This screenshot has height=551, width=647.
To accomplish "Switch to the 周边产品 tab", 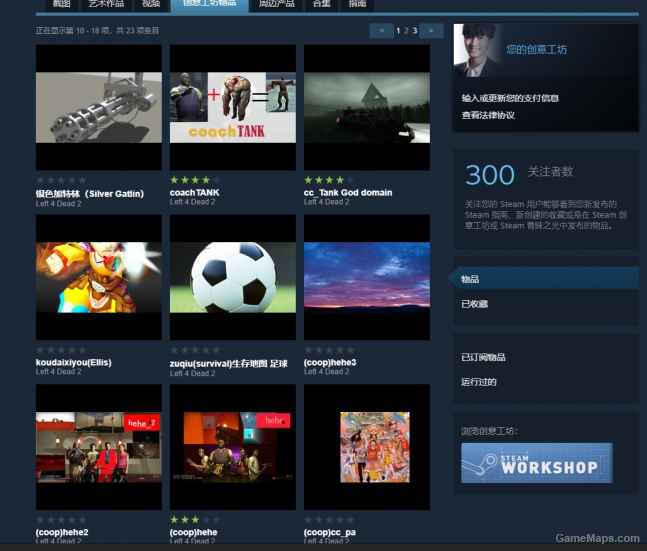I will tap(276, 4).
